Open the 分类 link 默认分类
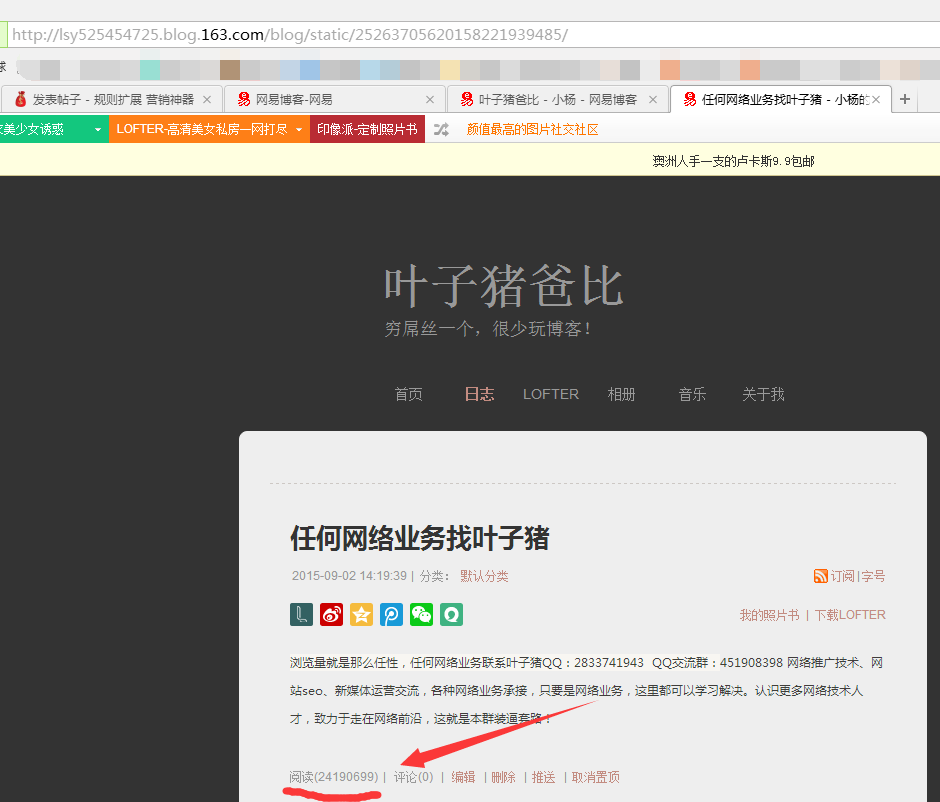The height and width of the screenshot is (802, 940). [484, 576]
